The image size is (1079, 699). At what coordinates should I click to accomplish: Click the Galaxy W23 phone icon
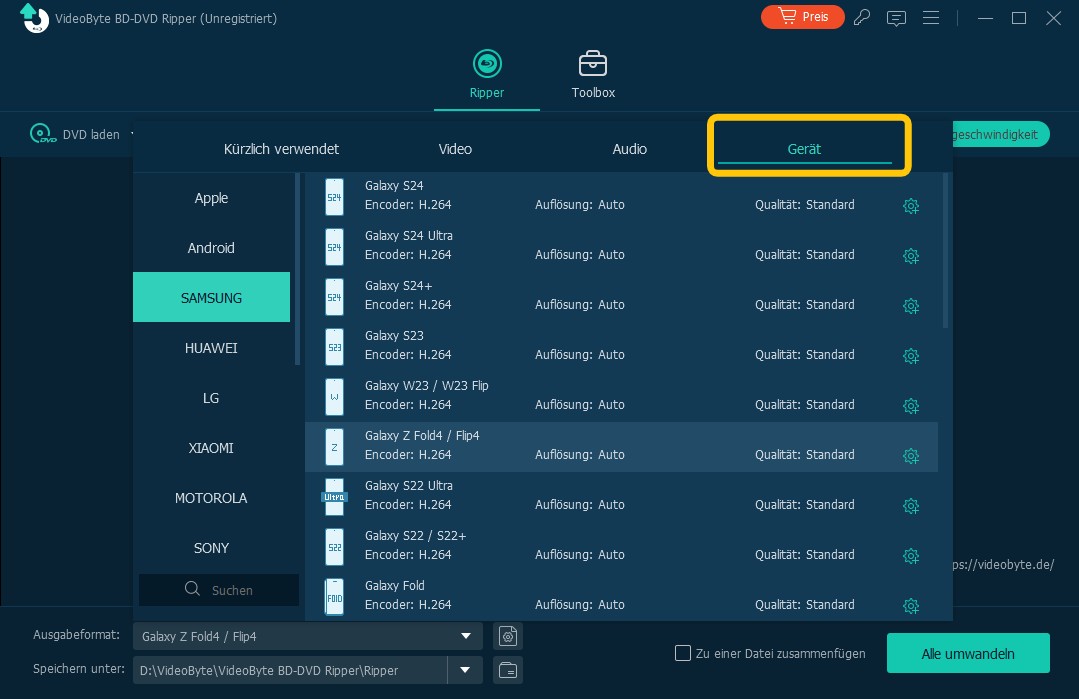tap(334, 397)
